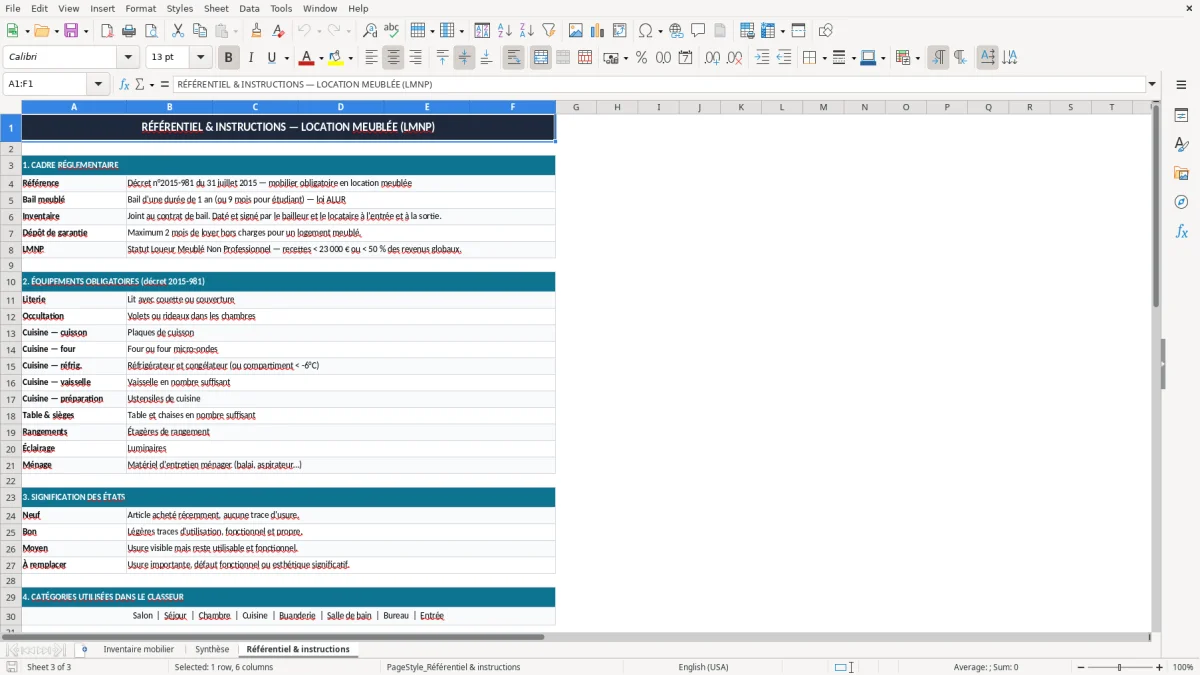
Task: Click the Increase Indent icon
Action: click(762, 58)
